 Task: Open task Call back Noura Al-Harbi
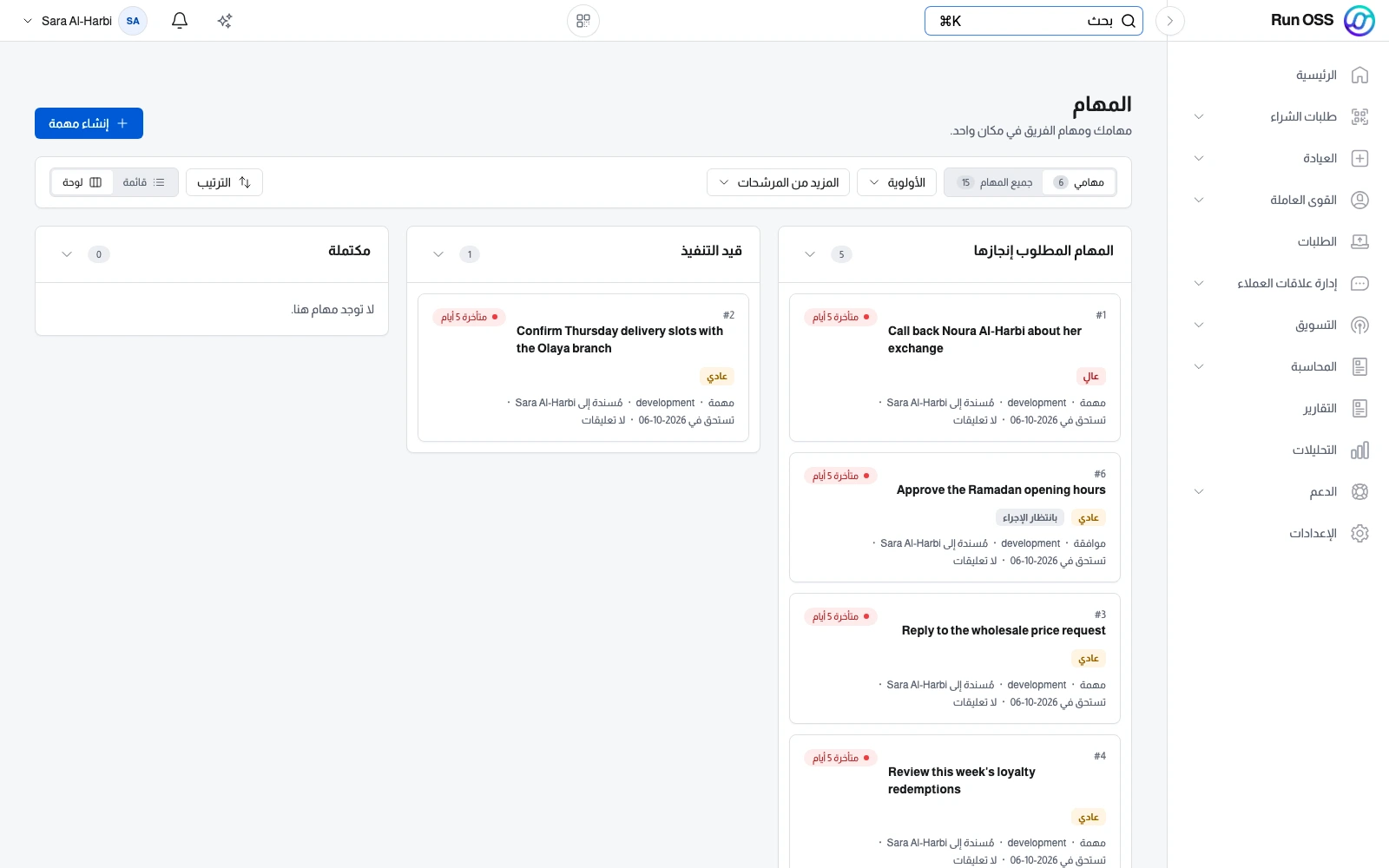pyautogui.click(x=984, y=339)
